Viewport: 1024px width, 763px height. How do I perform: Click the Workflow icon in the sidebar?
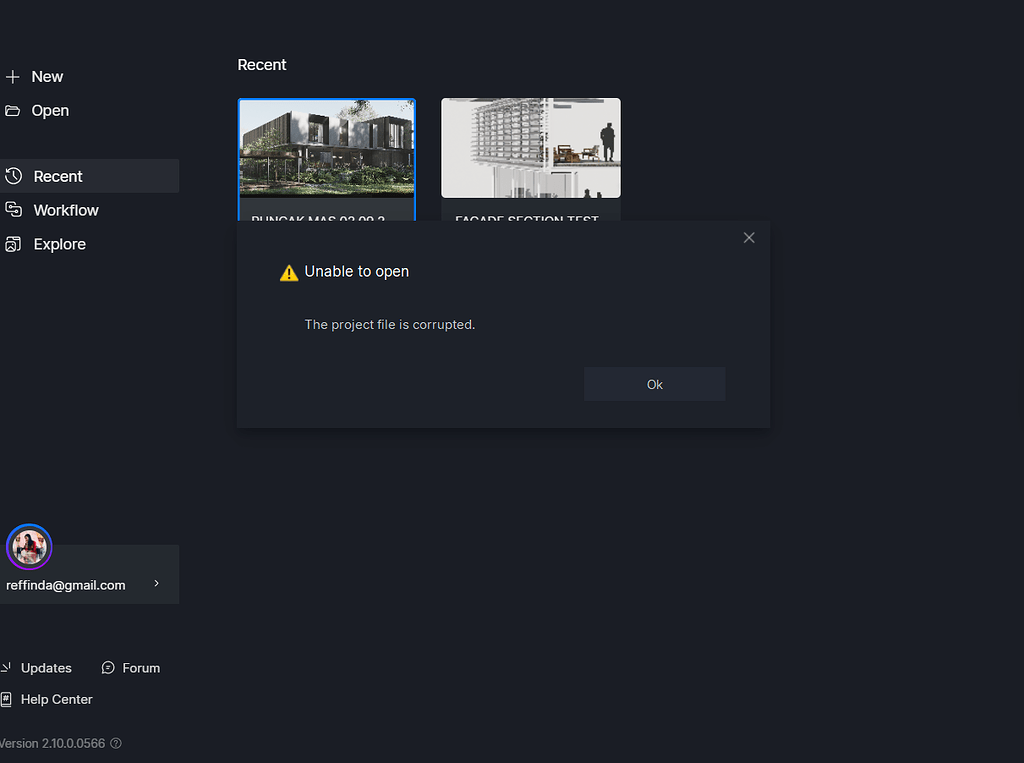14,210
